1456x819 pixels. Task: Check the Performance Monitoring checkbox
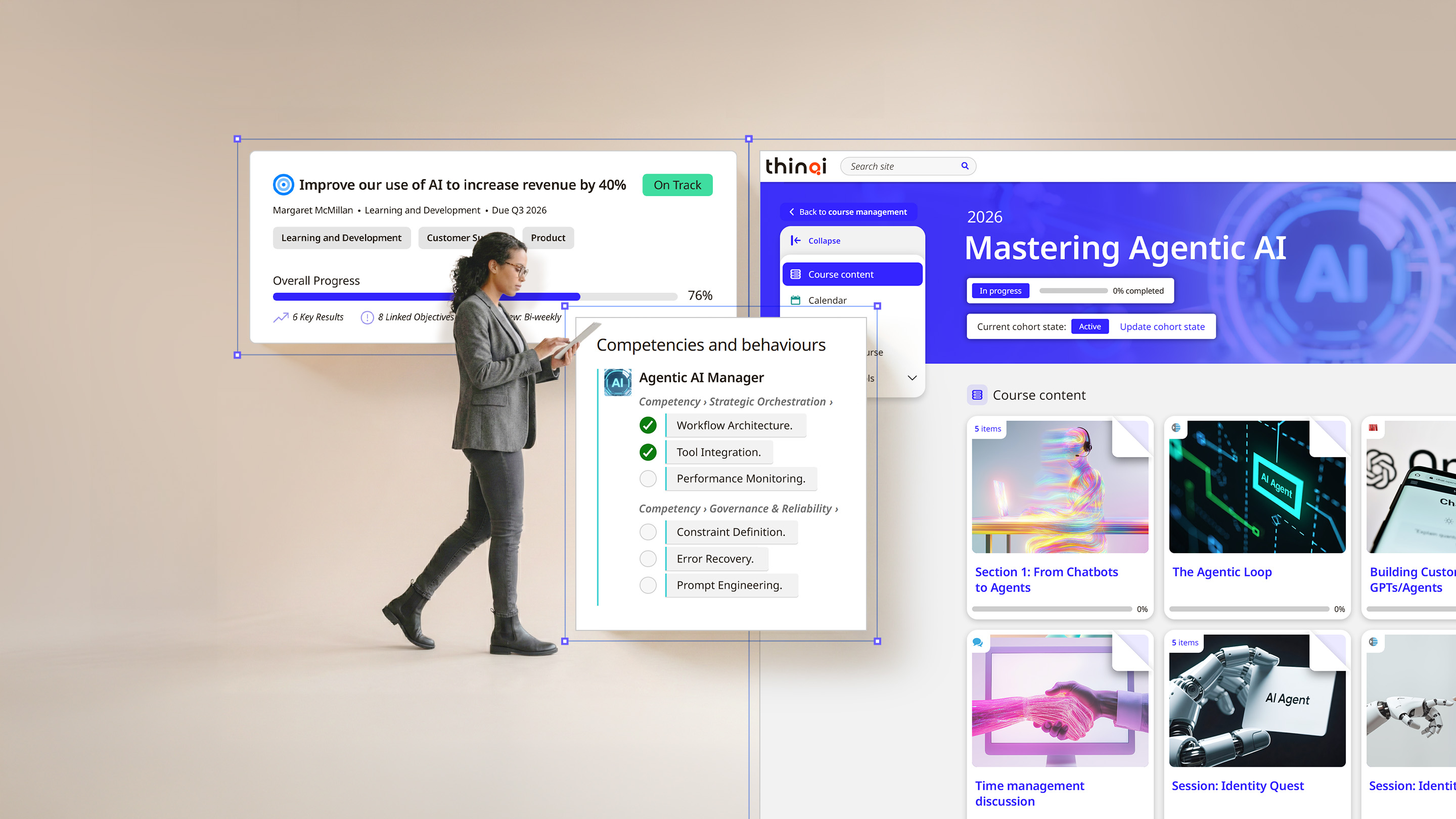[x=648, y=478]
